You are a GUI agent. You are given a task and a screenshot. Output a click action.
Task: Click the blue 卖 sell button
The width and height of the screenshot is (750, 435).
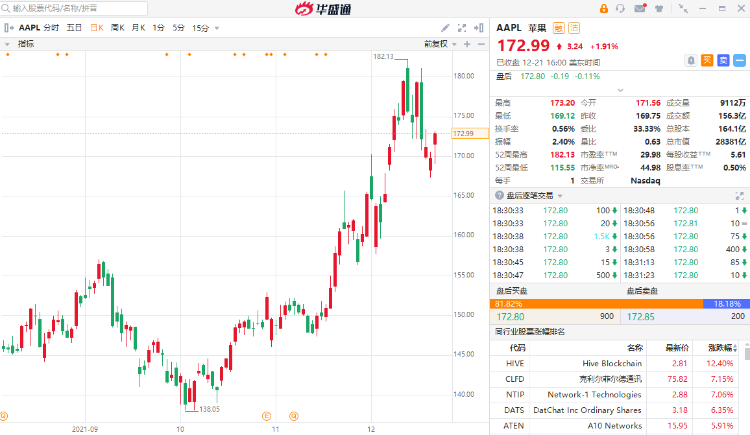coord(723,61)
